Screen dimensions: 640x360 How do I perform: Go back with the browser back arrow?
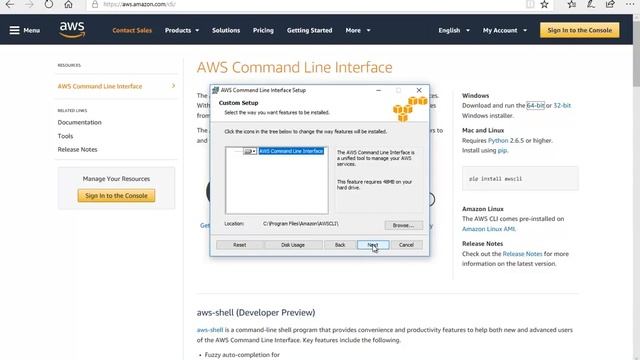[9, 4]
